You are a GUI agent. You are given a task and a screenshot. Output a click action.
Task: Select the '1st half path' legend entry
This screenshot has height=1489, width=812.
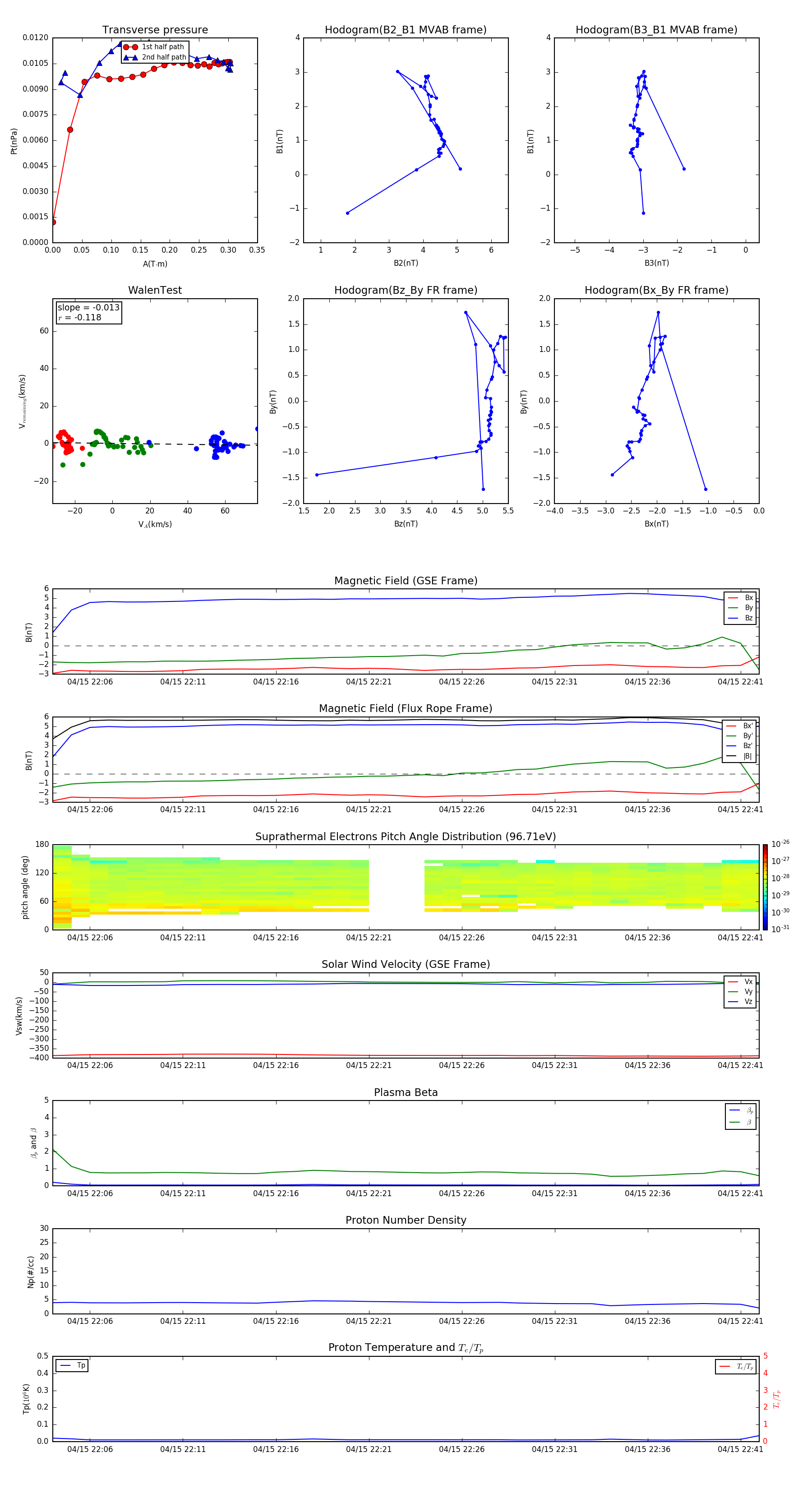[x=154, y=47]
